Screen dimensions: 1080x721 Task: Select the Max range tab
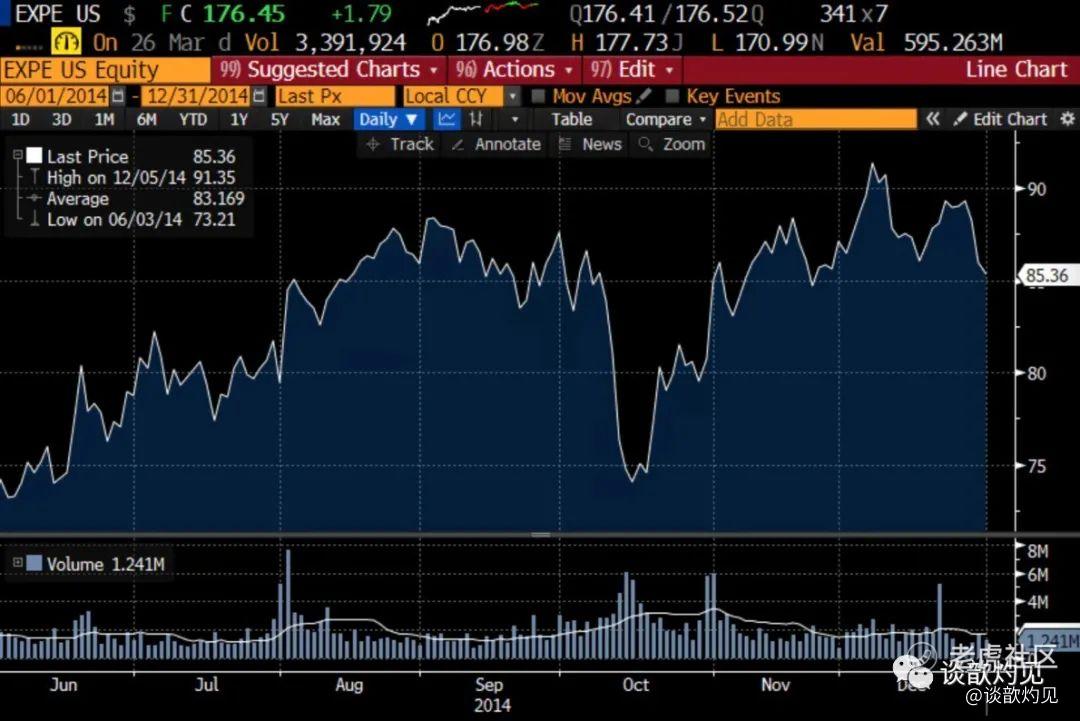tap(326, 119)
